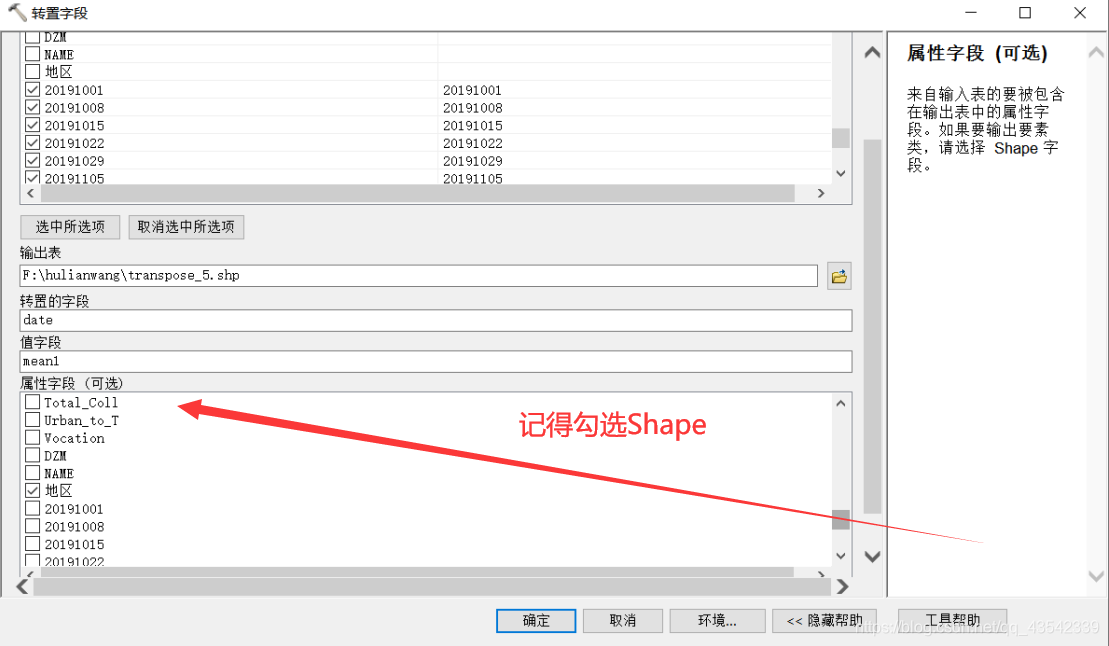
Task: Uncheck 20191015 in the input fields list
Action: pyautogui.click(x=33, y=125)
